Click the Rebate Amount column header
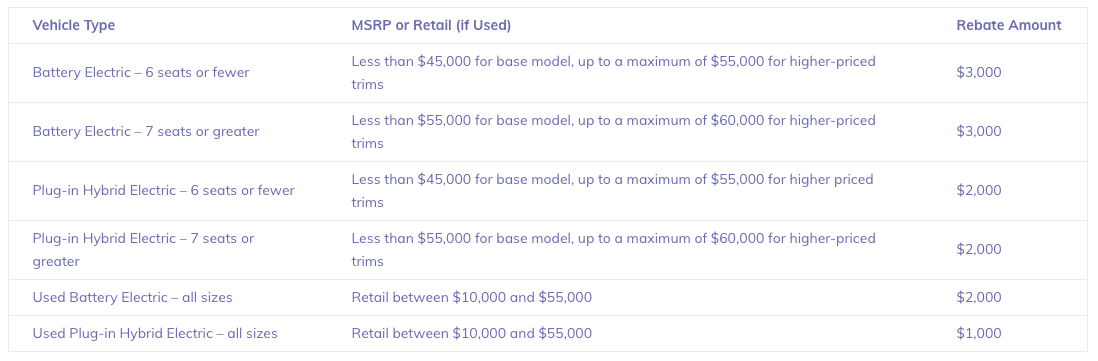The height and width of the screenshot is (361, 1098). 1008,25
